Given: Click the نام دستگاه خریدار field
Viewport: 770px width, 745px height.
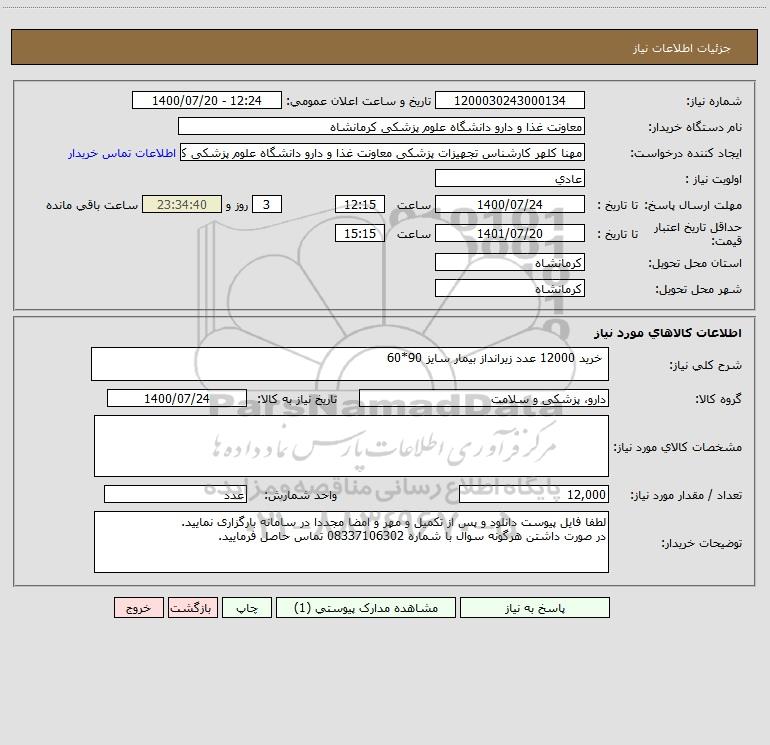Looking at the screenshot, I should 381,126.
